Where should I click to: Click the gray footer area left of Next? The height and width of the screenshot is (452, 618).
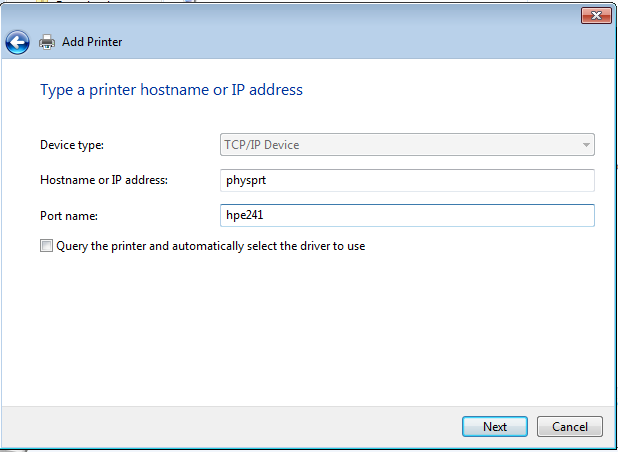pyautogui.click(x=230, y=426)
